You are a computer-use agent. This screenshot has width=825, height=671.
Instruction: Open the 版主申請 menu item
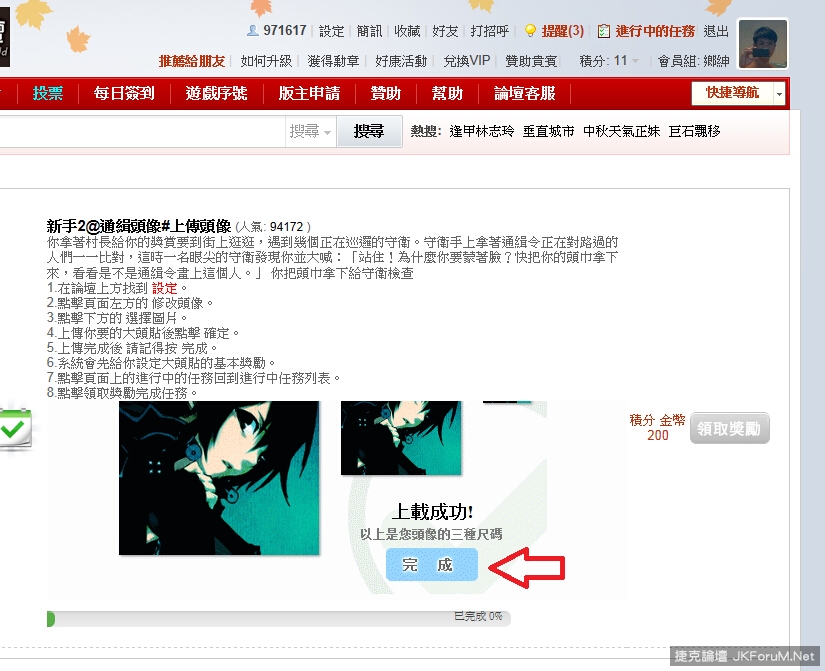[309, 93]
